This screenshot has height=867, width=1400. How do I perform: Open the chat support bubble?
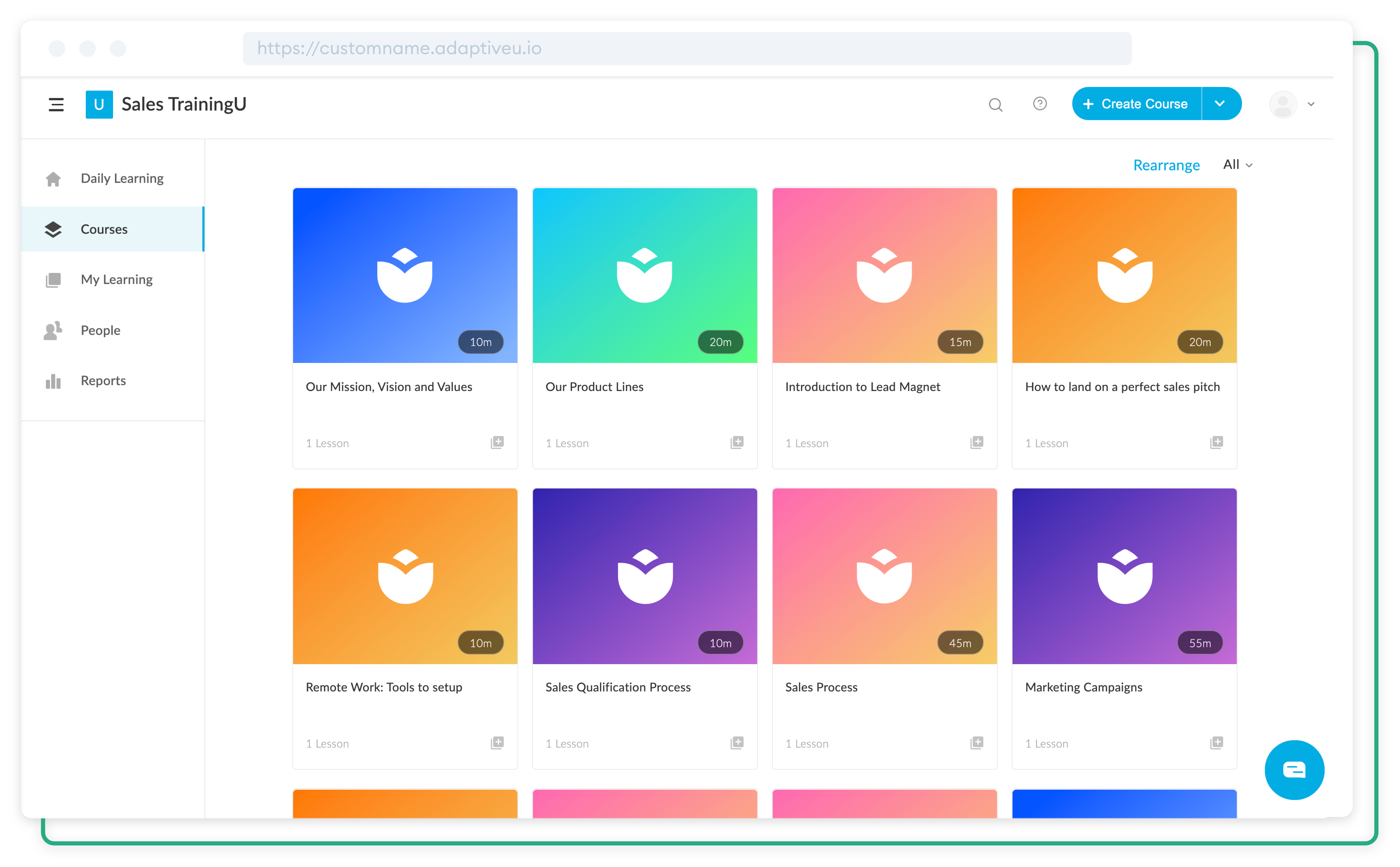pos(1294,769)
